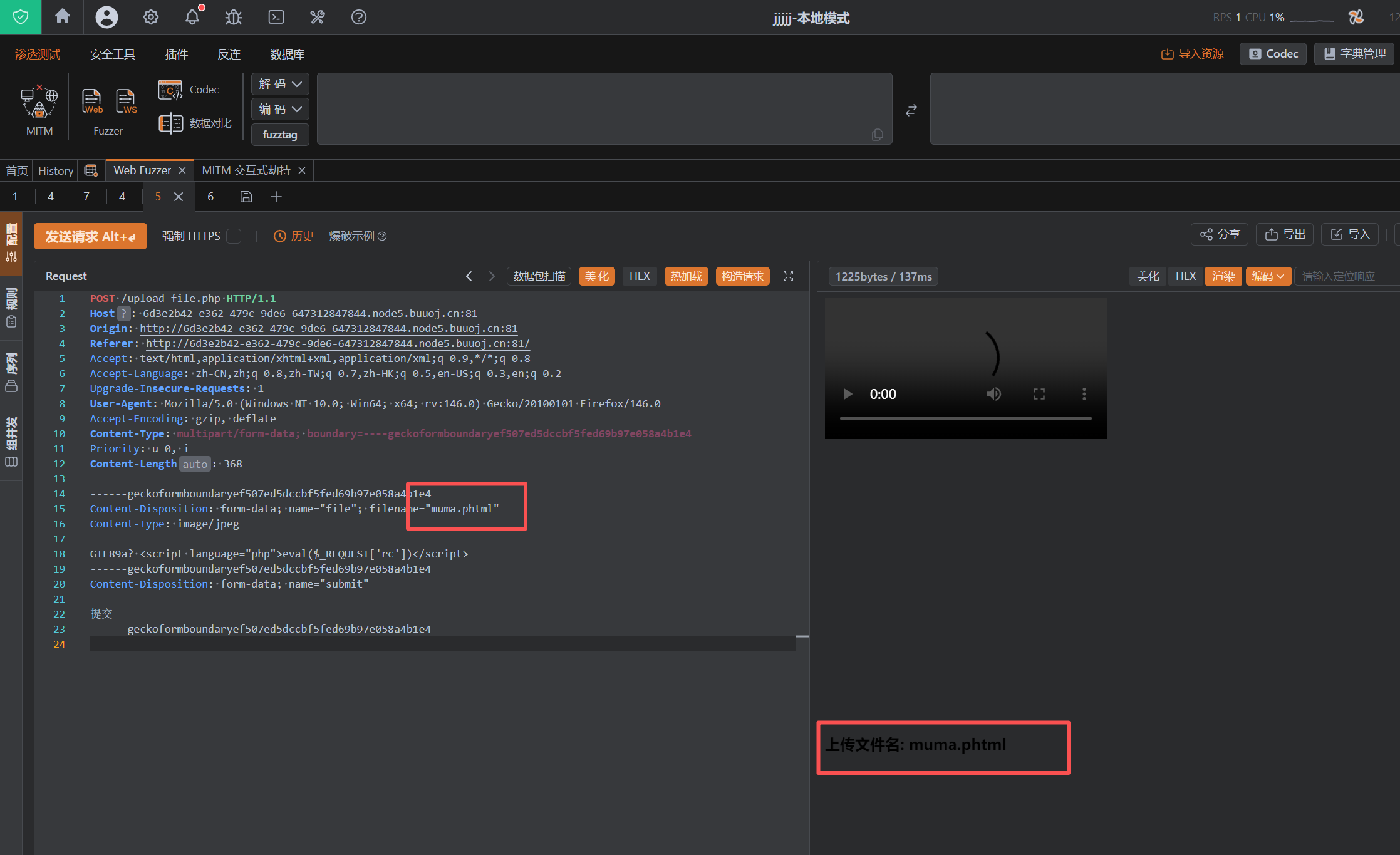Open the terminal console icon
This screenshot has height=855, width=1400.
(x=276, y=17)
